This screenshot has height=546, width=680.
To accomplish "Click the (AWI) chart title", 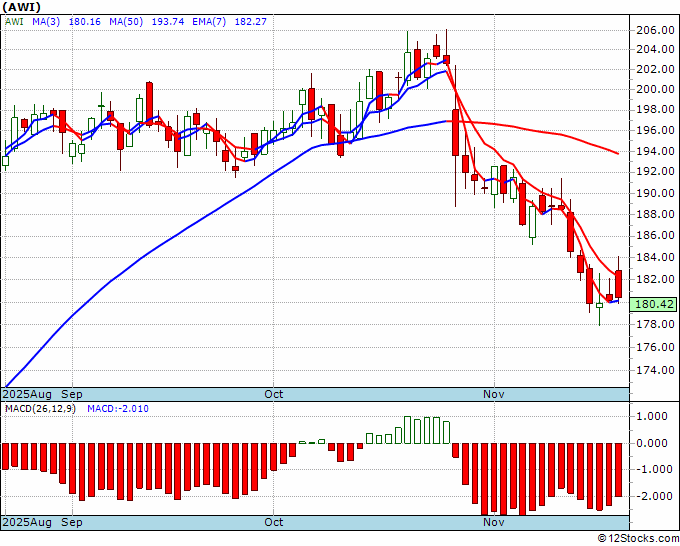I will (x=21, y=7).
